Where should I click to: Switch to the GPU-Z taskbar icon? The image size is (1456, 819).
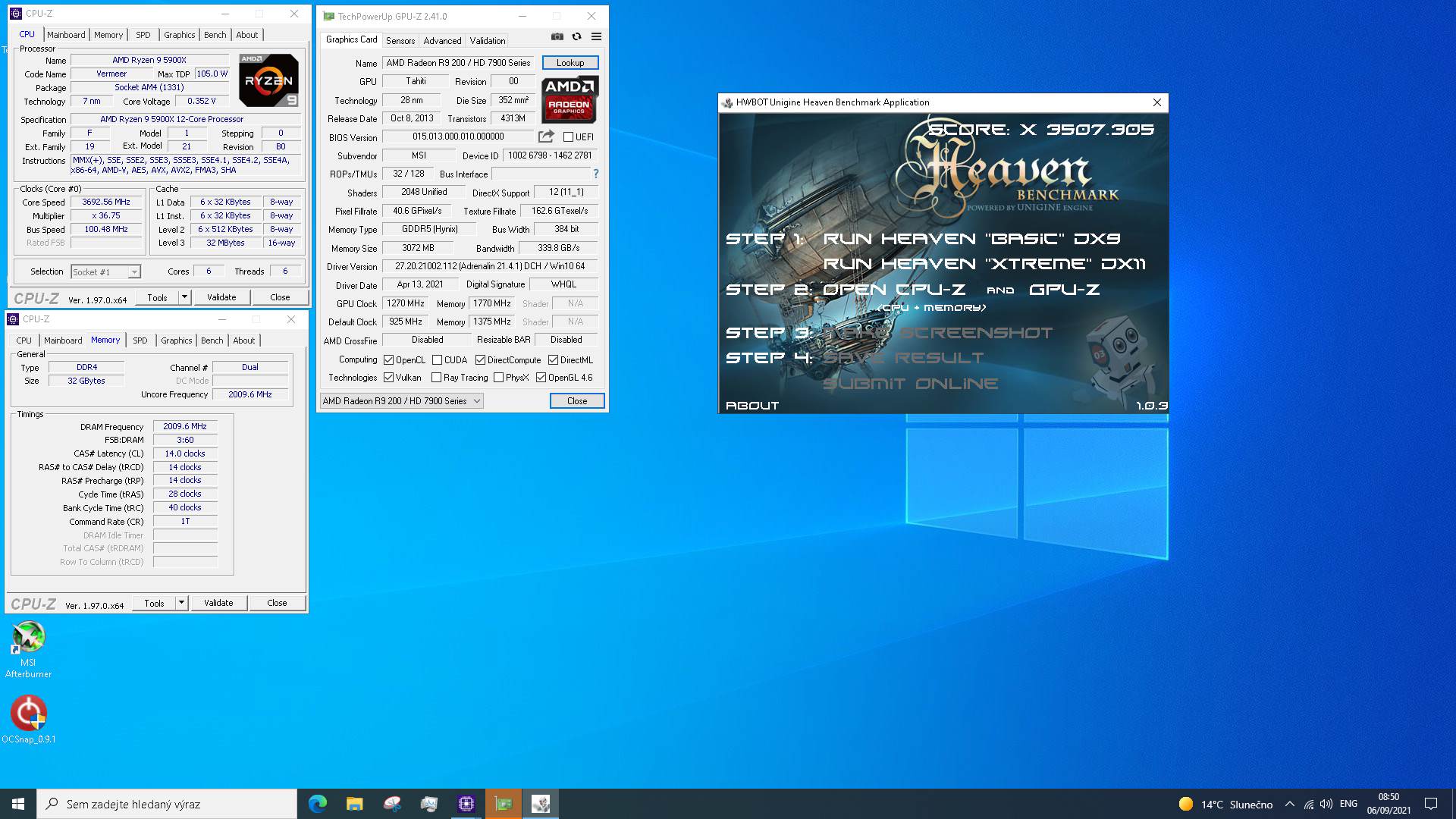(x=504, y=804)
